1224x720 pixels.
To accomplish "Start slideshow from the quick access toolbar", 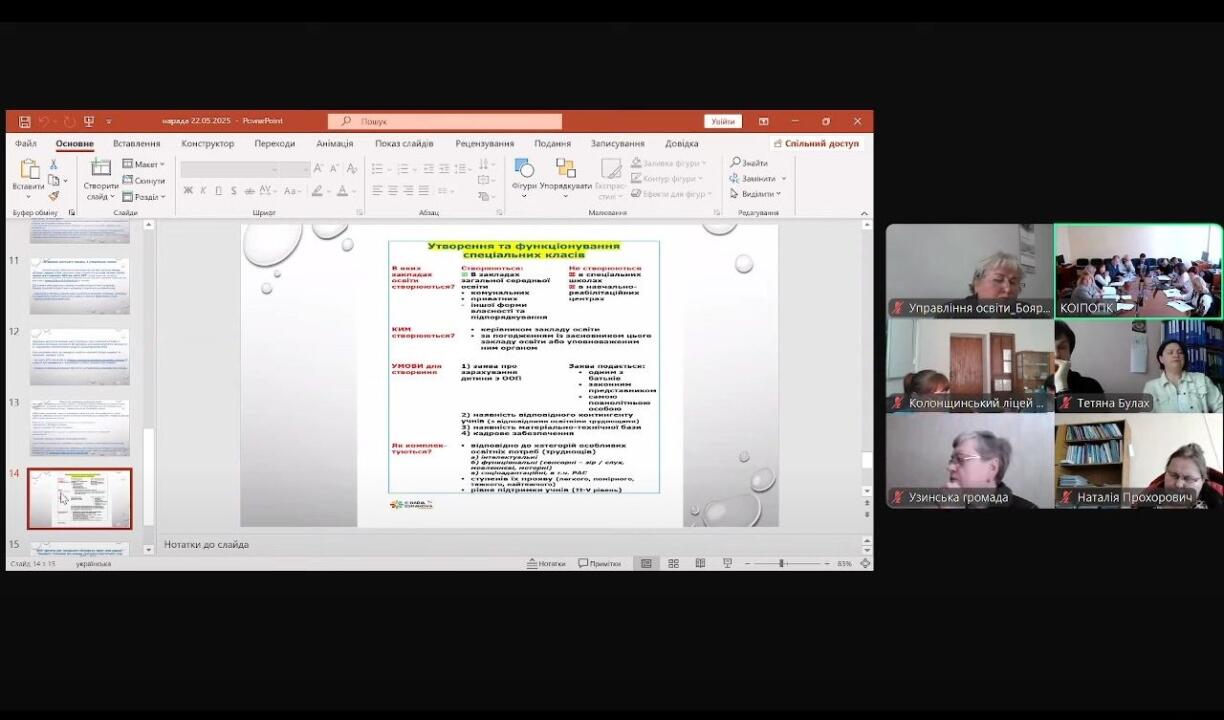I will pos(88,121).
